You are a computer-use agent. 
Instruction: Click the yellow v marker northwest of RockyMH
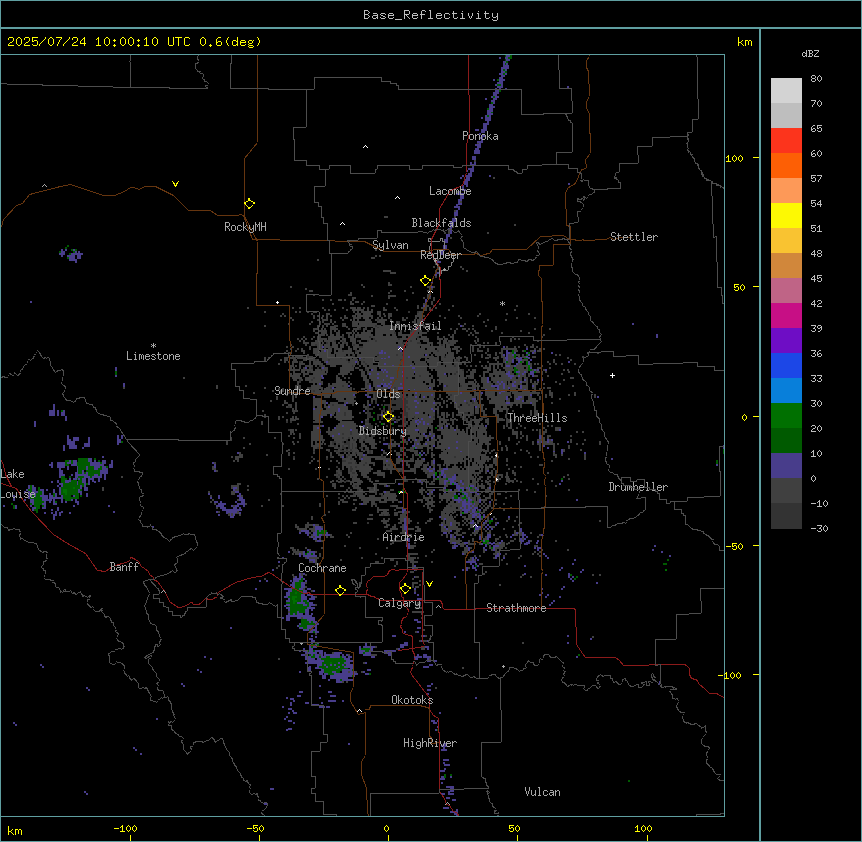[x=175, y=184]
